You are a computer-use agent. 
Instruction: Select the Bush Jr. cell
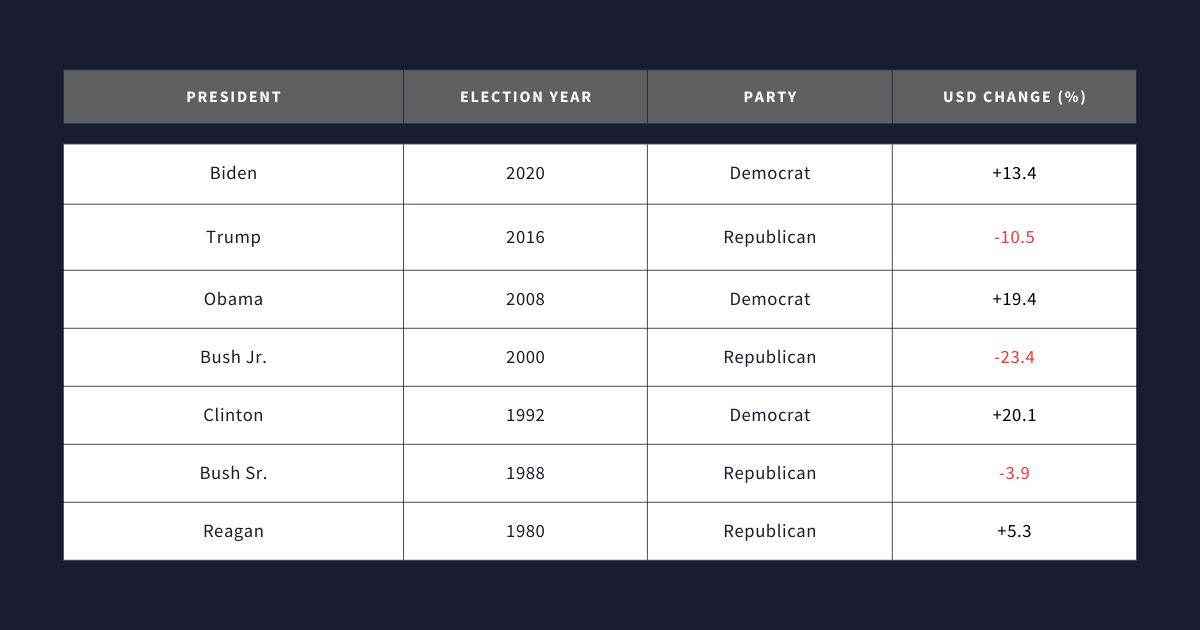233,357
